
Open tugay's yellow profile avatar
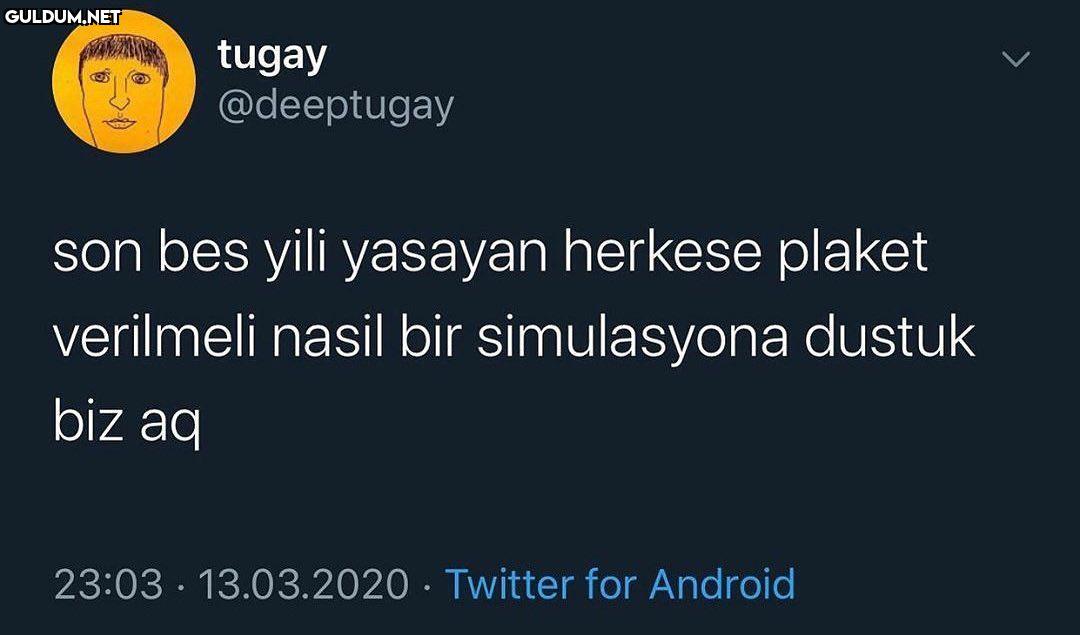(x=123, y=81)
